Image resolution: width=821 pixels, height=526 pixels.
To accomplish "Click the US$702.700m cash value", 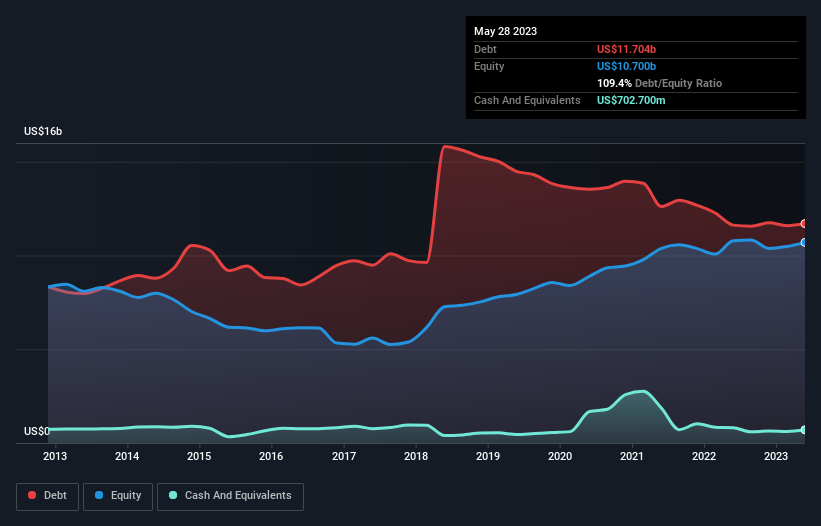I will [x=631, y=100].
